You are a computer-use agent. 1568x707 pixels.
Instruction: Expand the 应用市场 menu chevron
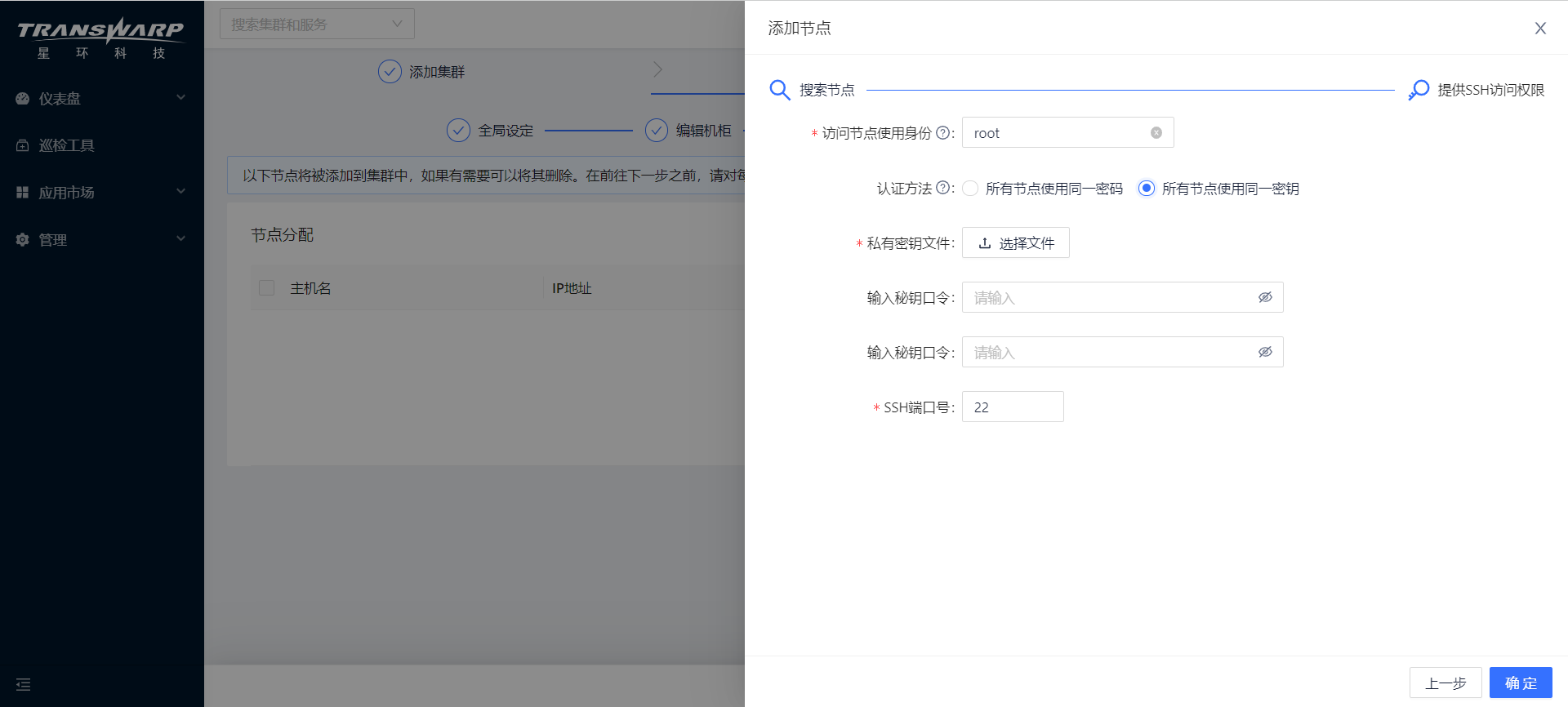pos(181,191)
